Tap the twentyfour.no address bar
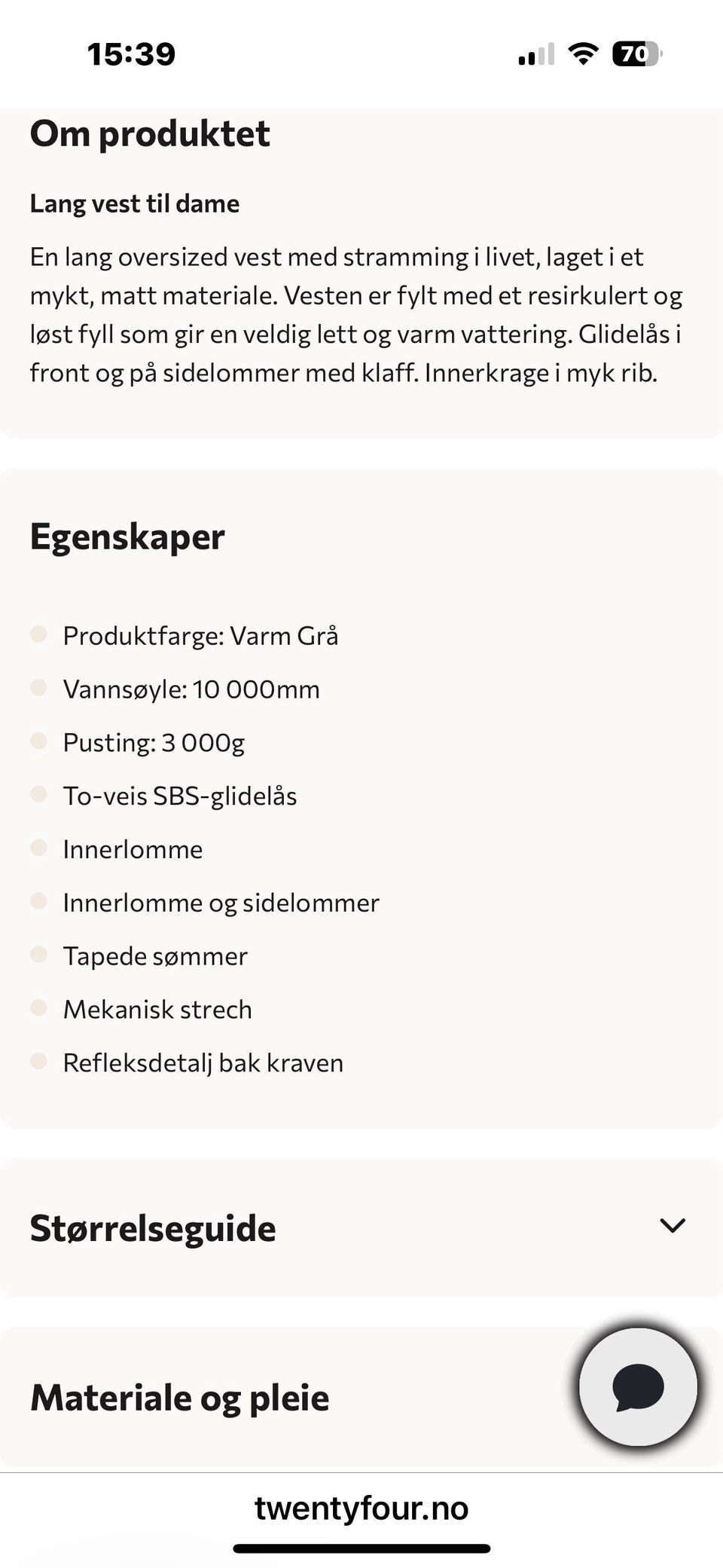The height and width of the screenshot is (1568, 723). tap(361, 1508)
